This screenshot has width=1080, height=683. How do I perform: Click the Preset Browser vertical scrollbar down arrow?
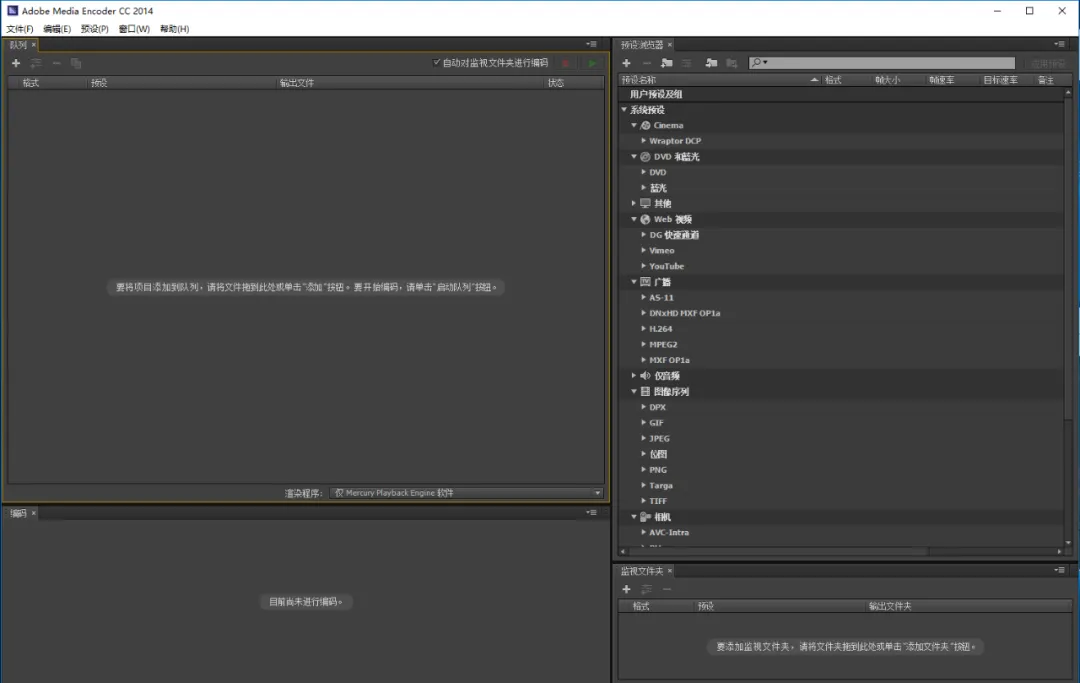click(x=1068, y=543)
